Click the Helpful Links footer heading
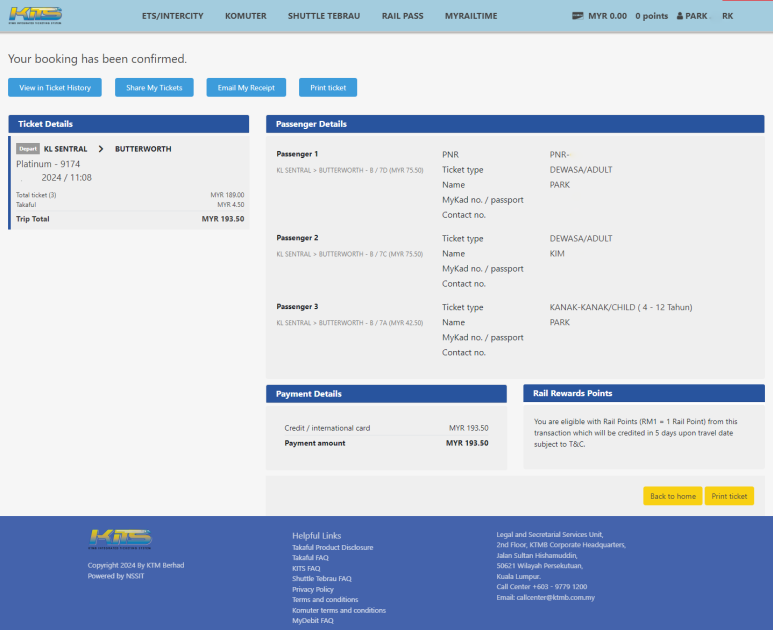This screenshot has height=630, width=773. (x=316, y=535)
